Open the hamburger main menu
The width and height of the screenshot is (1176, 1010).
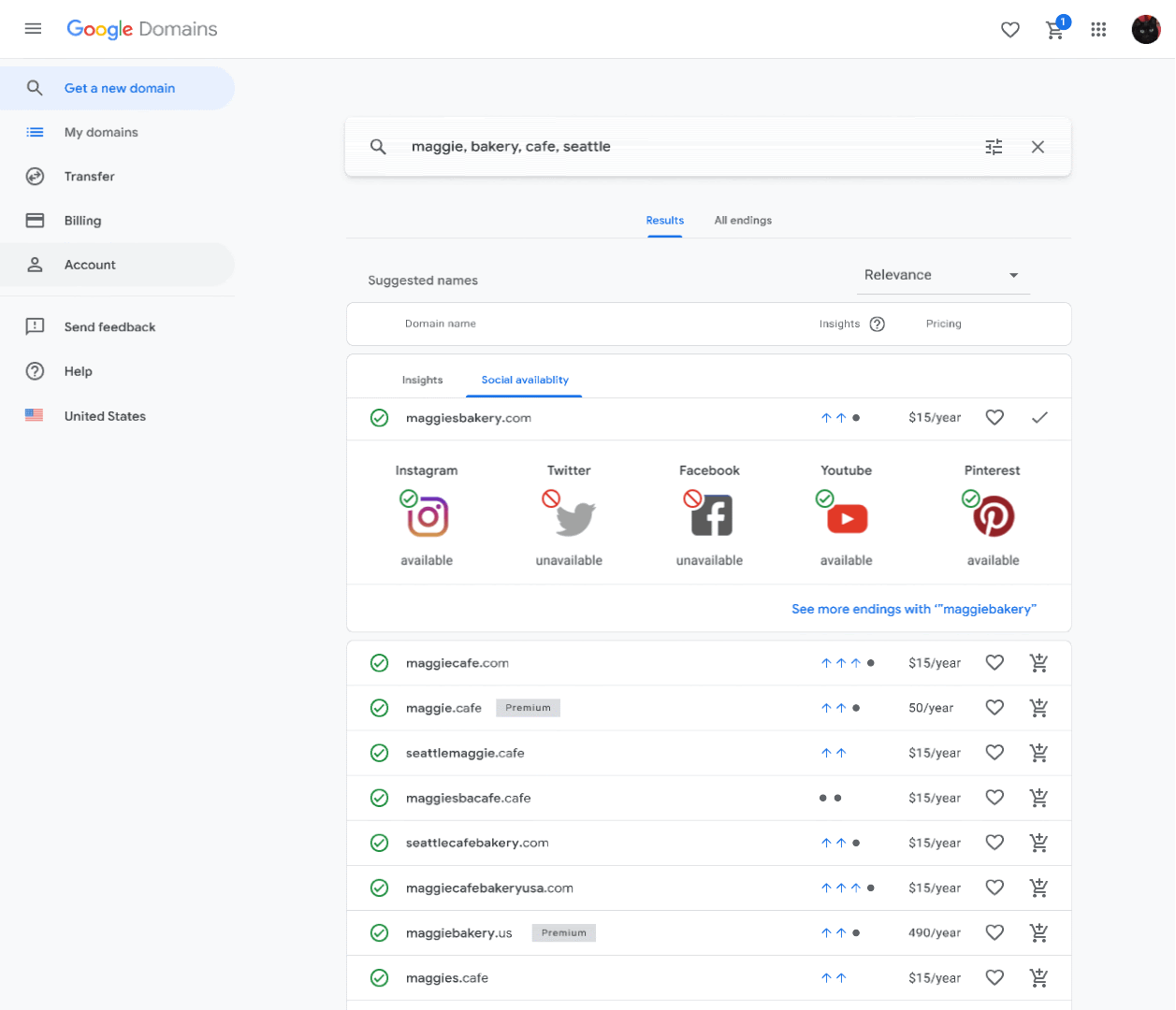(33, 29)
